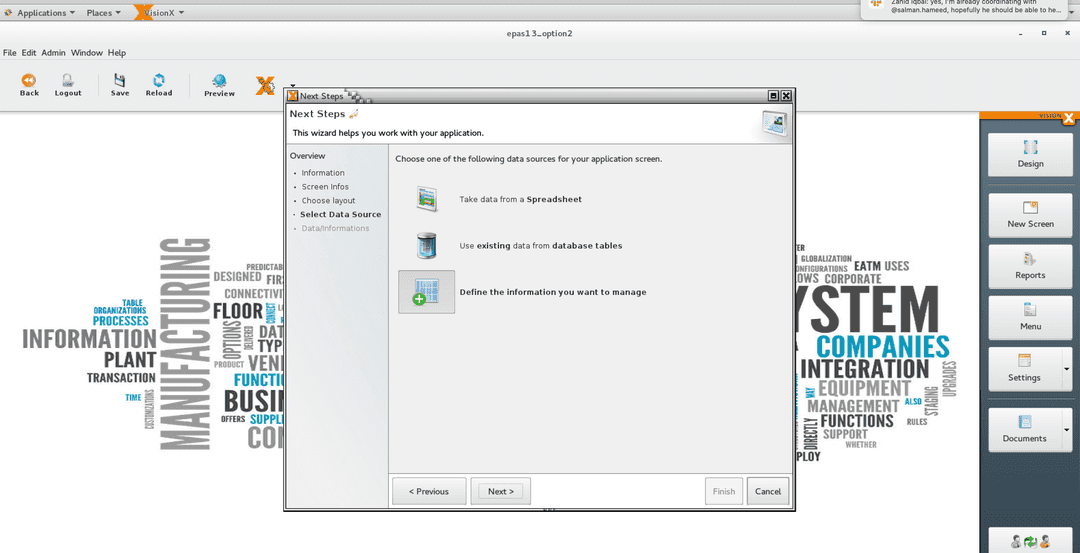1080x553 pixels.
Task: Open Preview with the globe icon
Action: [219, 82]
